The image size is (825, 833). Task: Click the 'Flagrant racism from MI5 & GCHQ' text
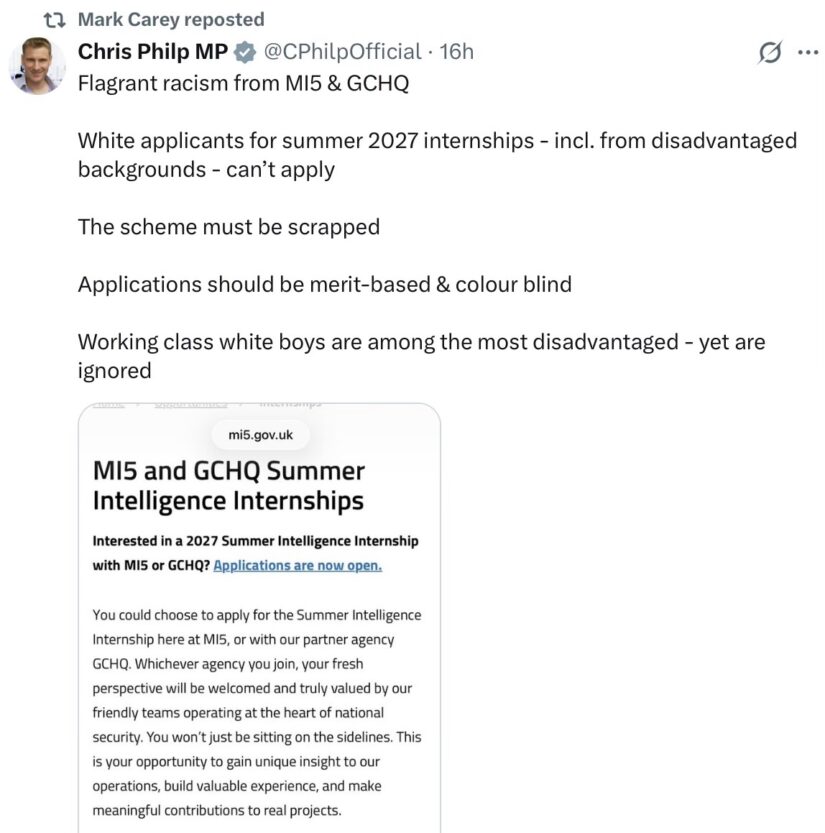point(244,83)
